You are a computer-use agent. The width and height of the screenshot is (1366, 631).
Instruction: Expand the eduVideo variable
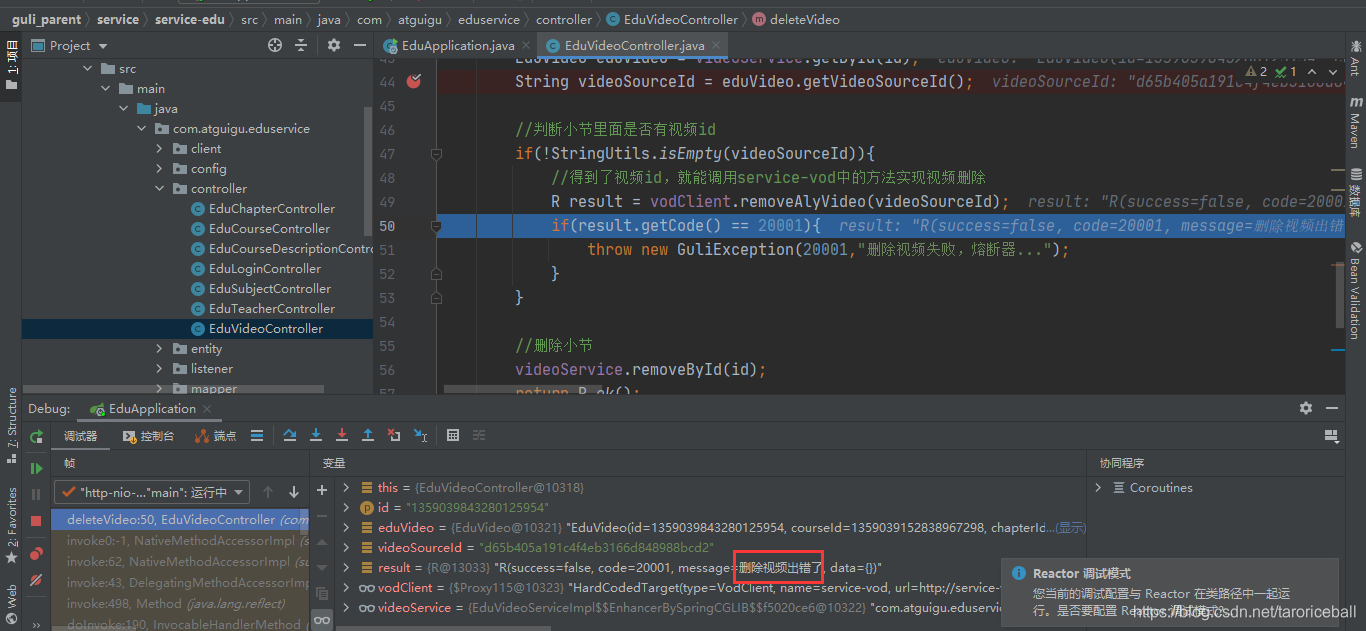[346, 527]
